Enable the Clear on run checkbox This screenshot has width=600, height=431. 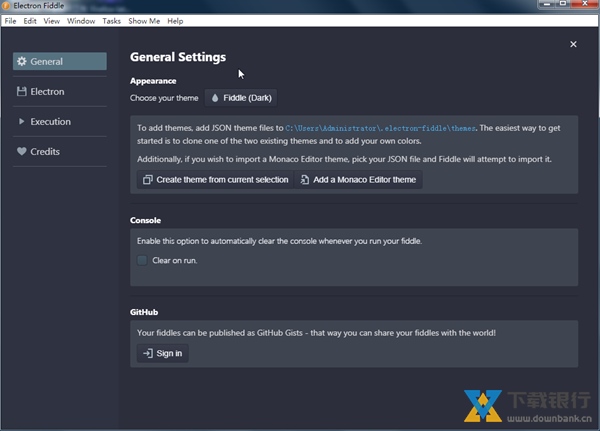pyautogui.click(x=143, y=260)
